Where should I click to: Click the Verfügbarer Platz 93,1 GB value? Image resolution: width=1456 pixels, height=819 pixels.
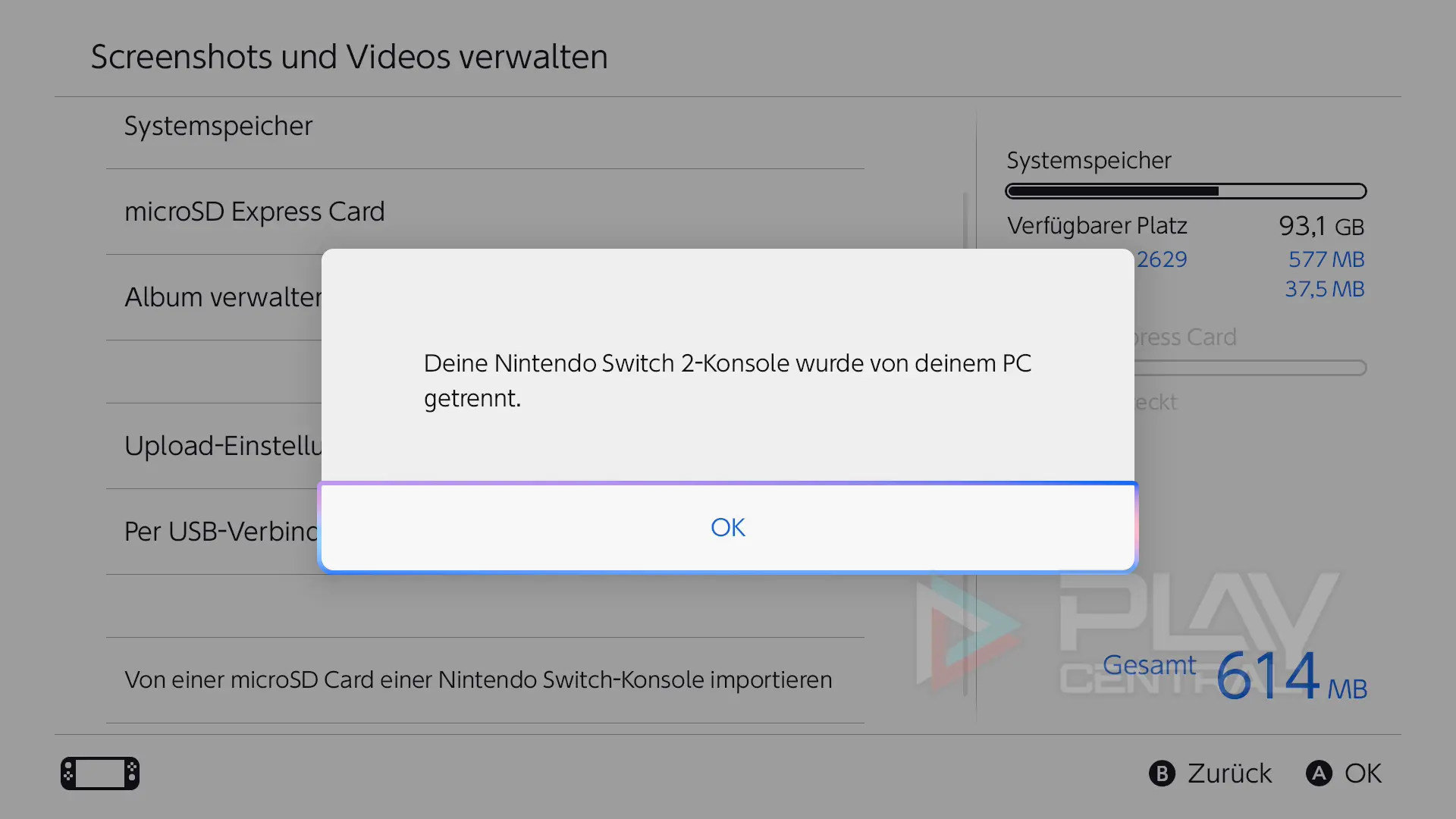tap(1321, 226)
